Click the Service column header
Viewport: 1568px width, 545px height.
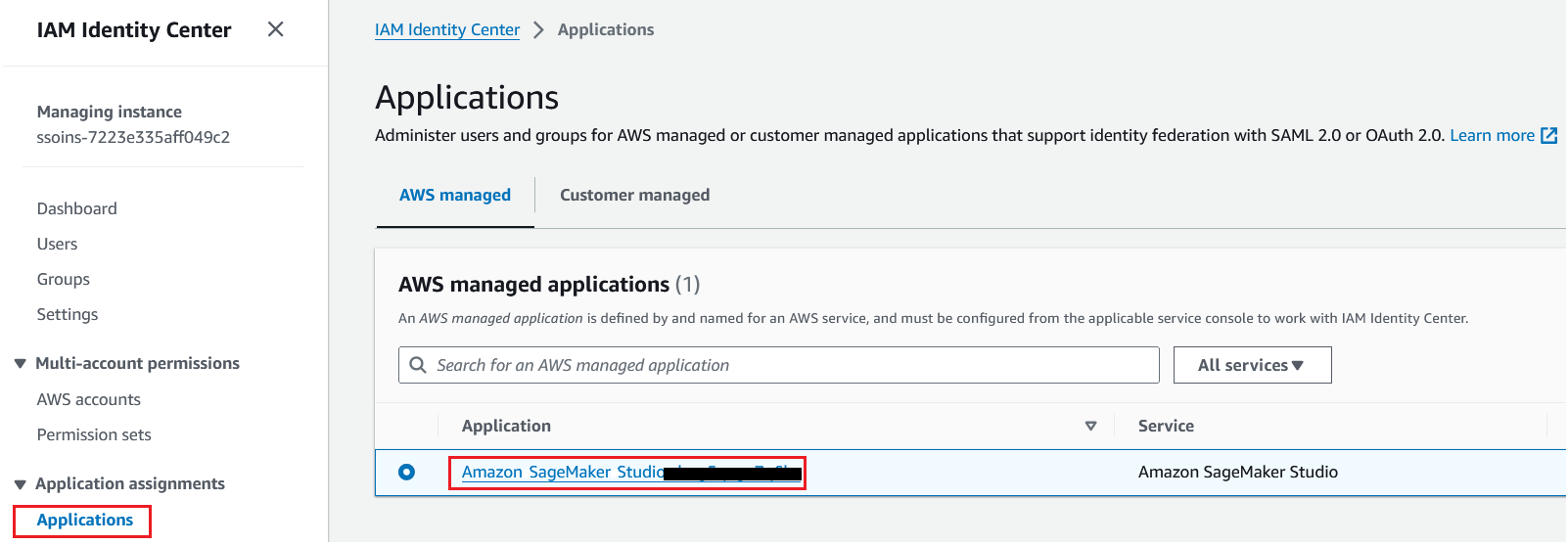click(1166, 426)
